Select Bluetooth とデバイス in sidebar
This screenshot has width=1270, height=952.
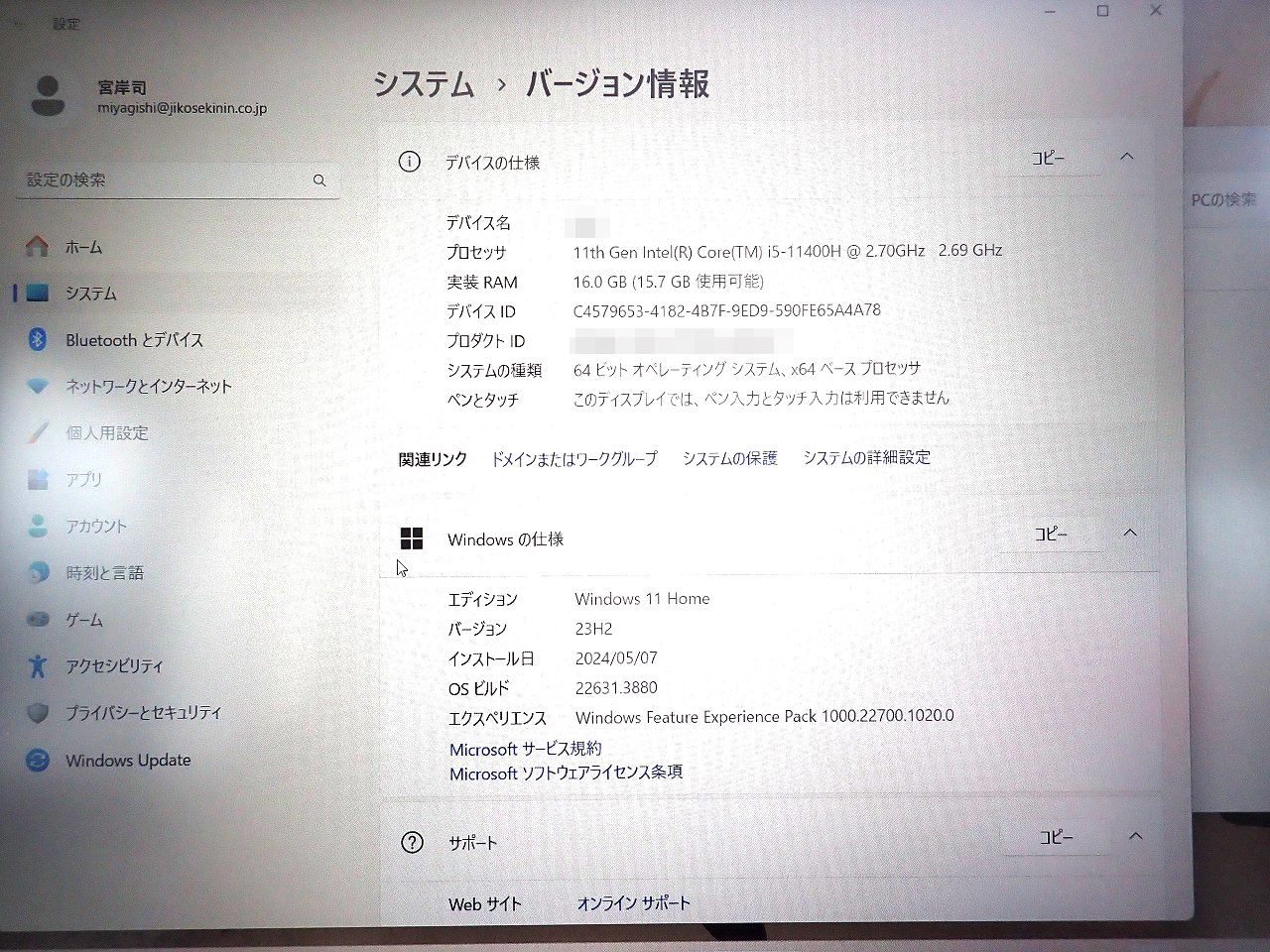coord(134,339)
